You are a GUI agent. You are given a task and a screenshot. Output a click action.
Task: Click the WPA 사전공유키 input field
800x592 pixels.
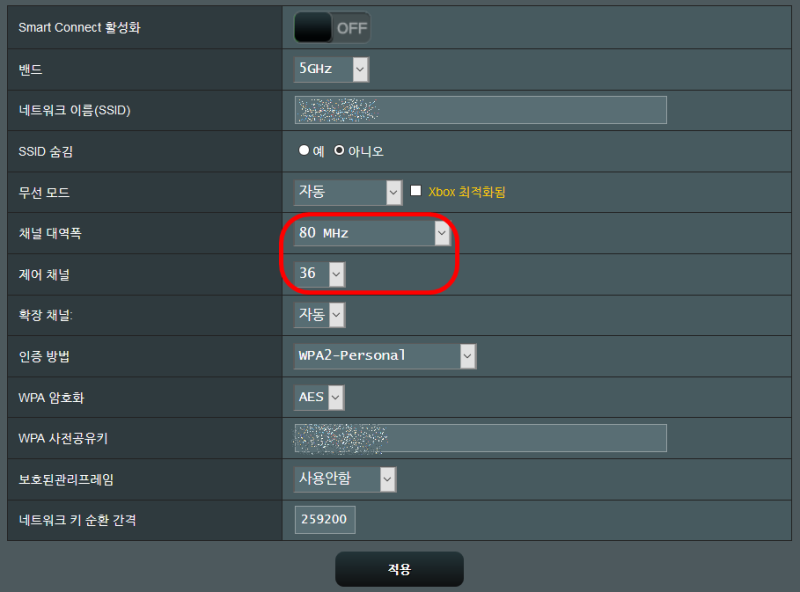[481, 438]
